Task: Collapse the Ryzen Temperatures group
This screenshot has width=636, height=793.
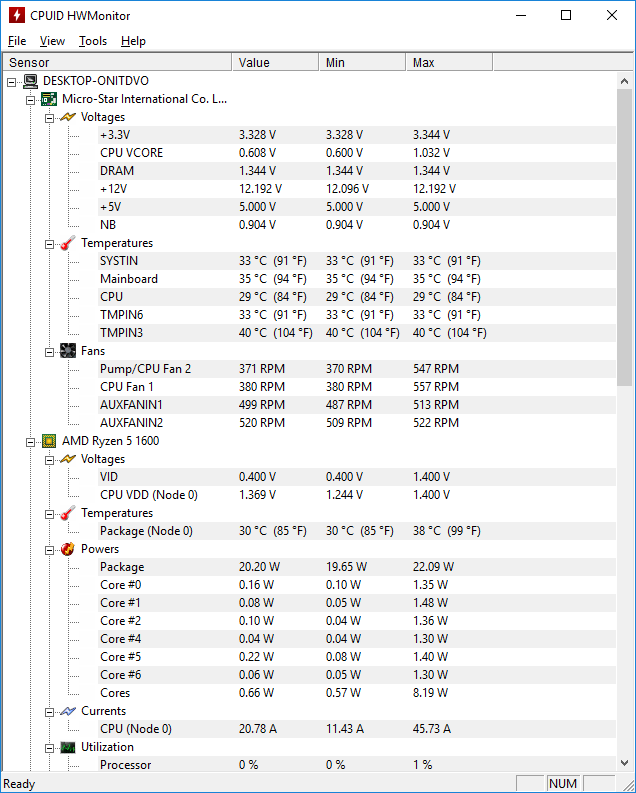Action: [49, 514]
